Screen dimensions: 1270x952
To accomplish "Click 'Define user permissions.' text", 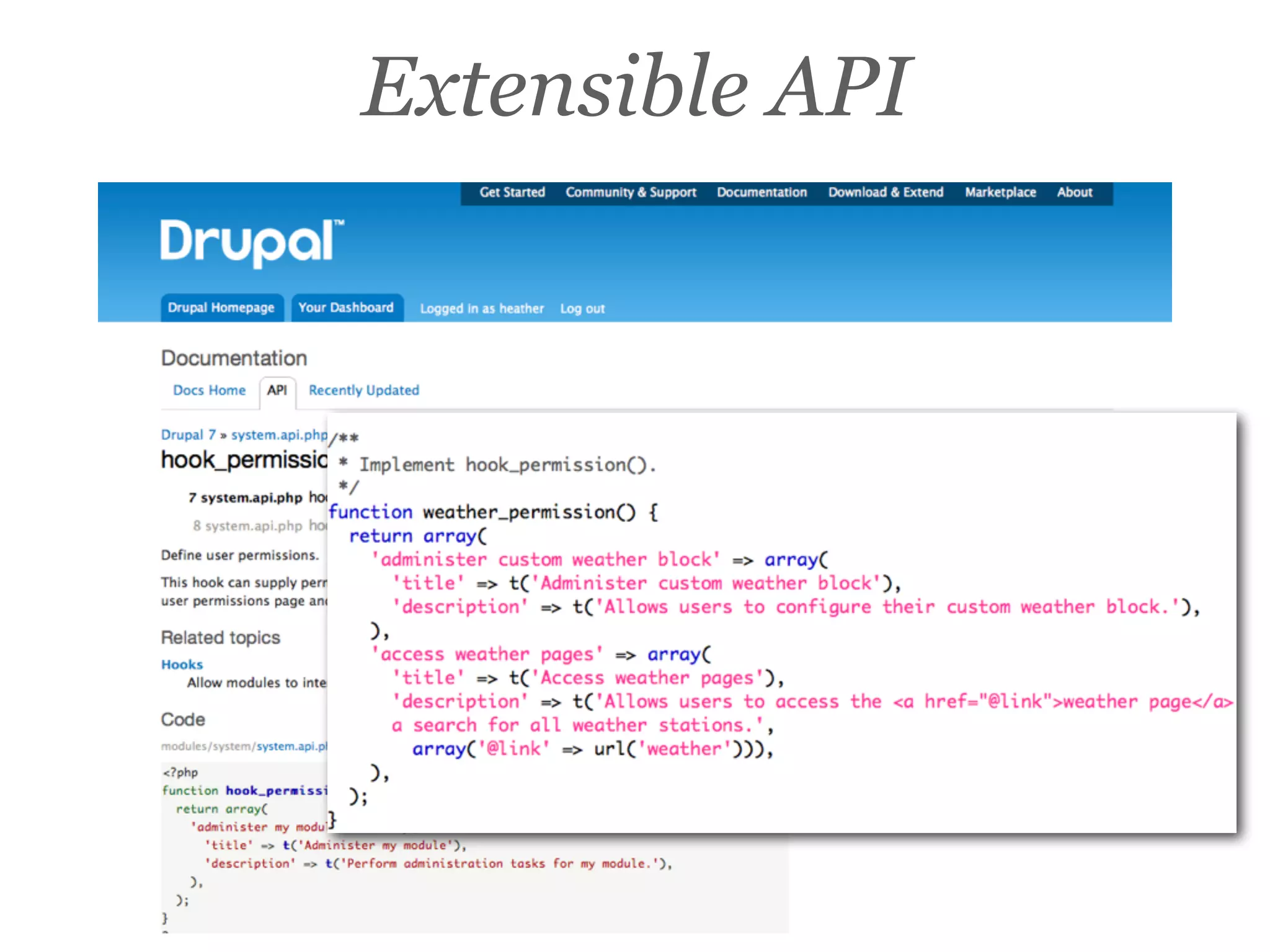I will [x=240, y=555].
